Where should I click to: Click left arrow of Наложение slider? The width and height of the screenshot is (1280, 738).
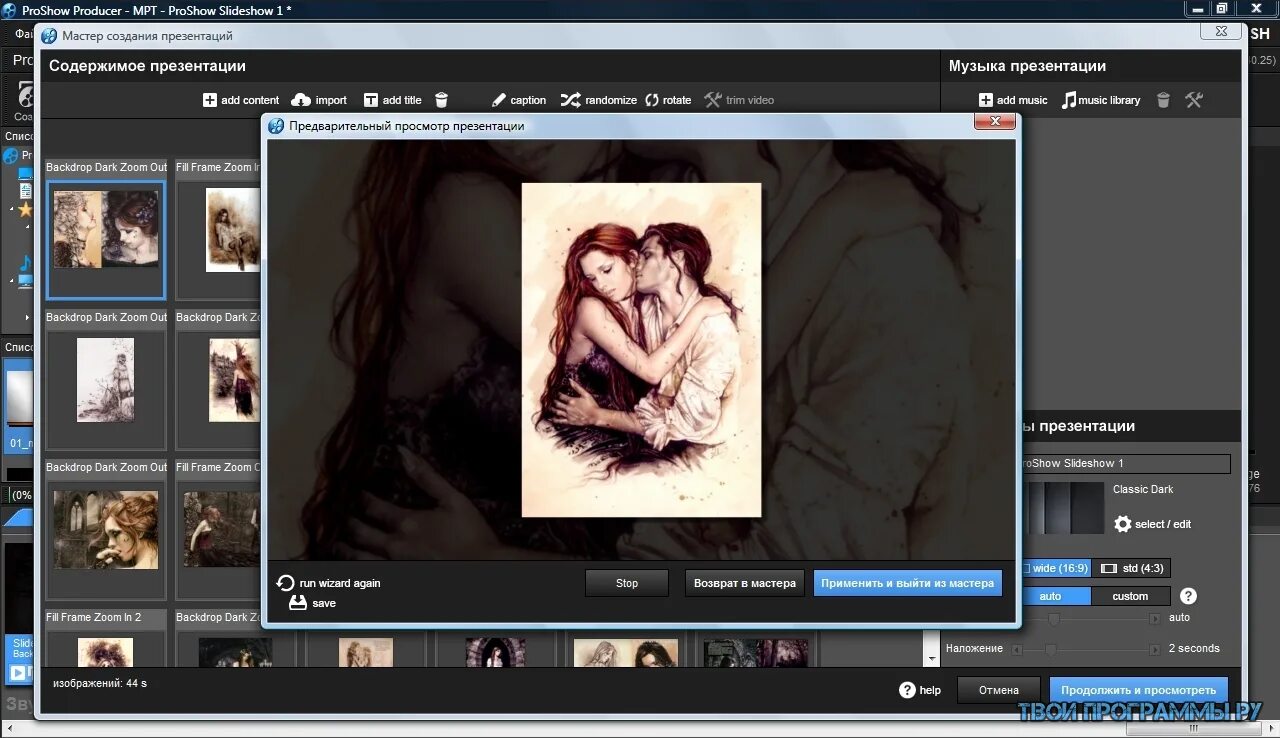point(1017,649)
